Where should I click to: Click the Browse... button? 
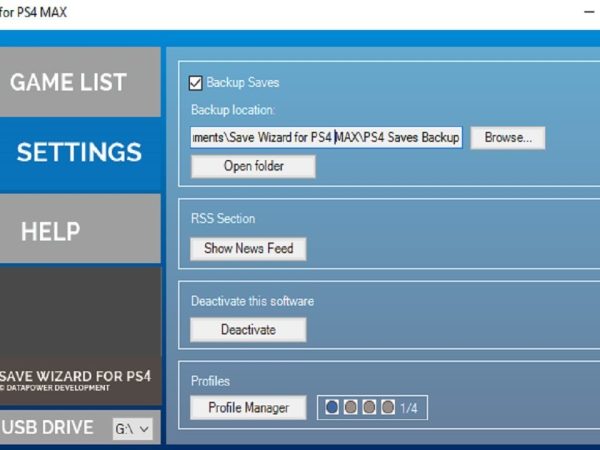click(508, 137)
